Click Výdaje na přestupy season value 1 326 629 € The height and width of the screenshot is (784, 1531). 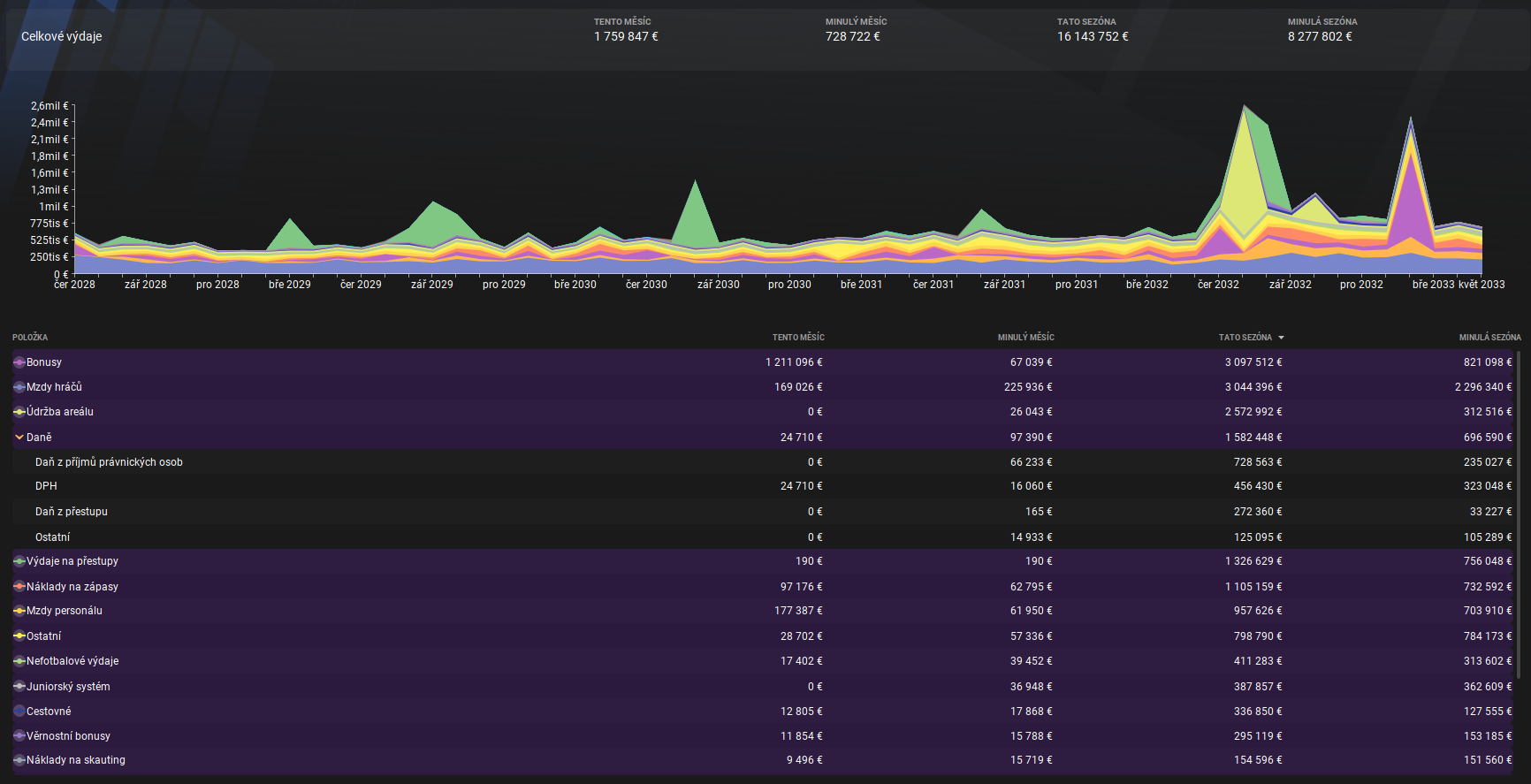1253,561
